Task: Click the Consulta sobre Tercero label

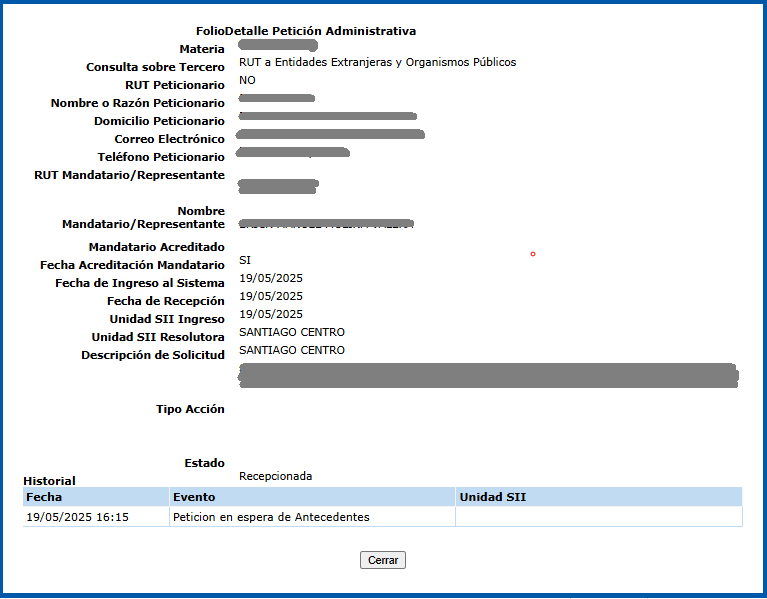Action: [x=156, y=67]
